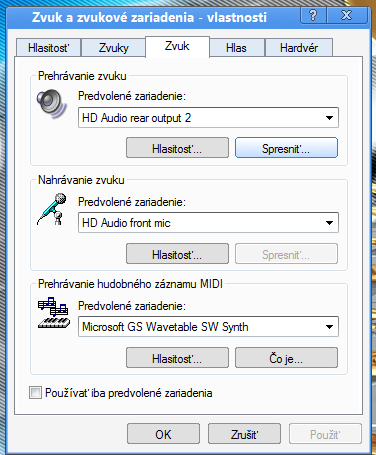Enable Používať iba predvolené zariadenia checkbox
Image resolution: width=376 pixels, height=455 pixels.
(35, 393)
